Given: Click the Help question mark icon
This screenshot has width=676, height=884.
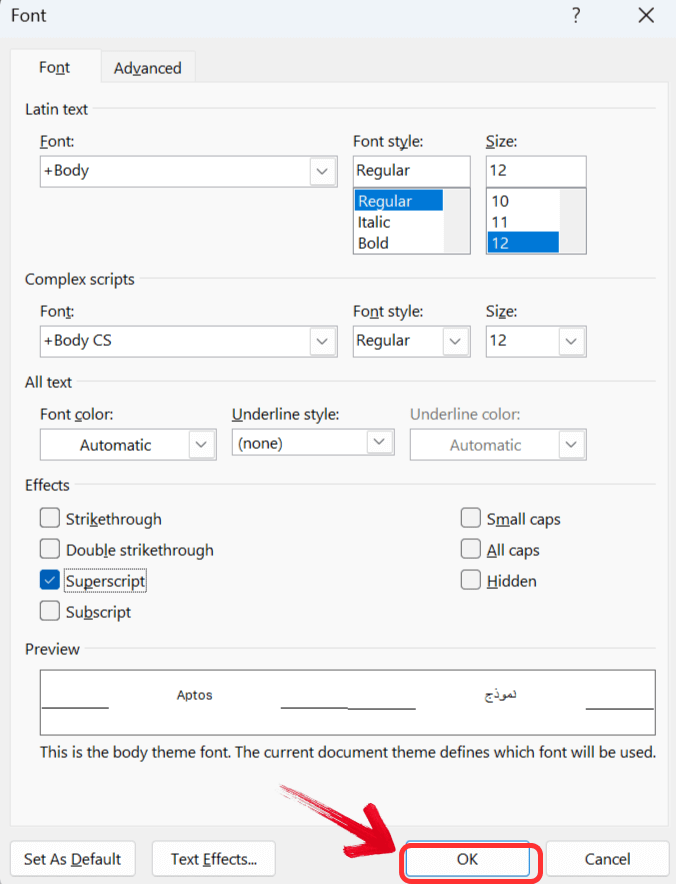Looking at the screenshot, I should 576,16.
